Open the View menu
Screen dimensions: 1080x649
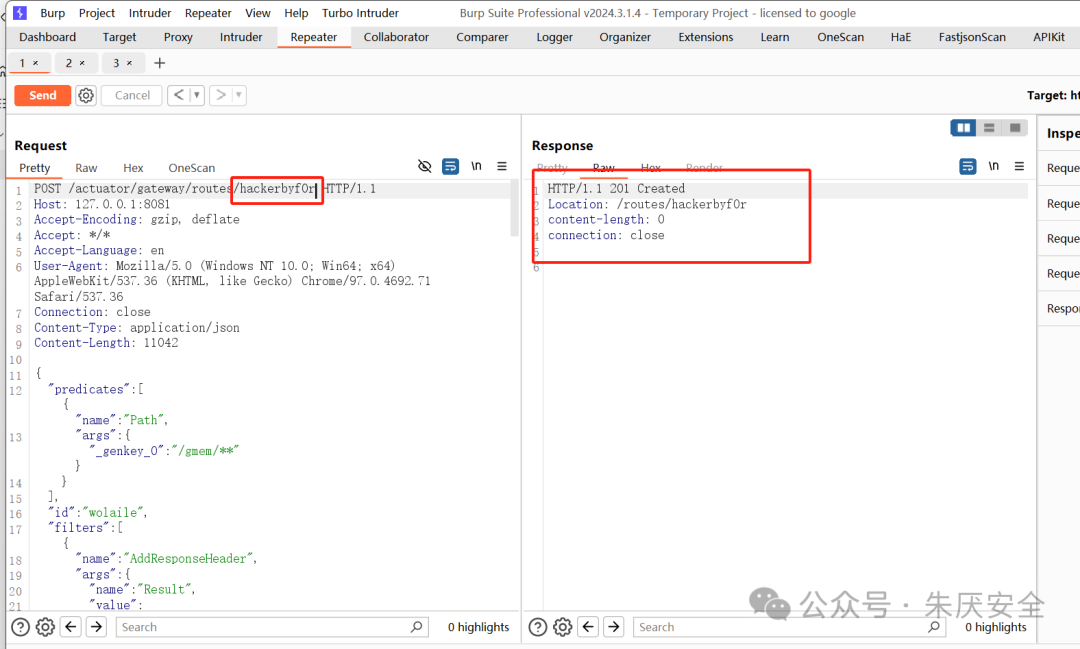pos(258,13)
